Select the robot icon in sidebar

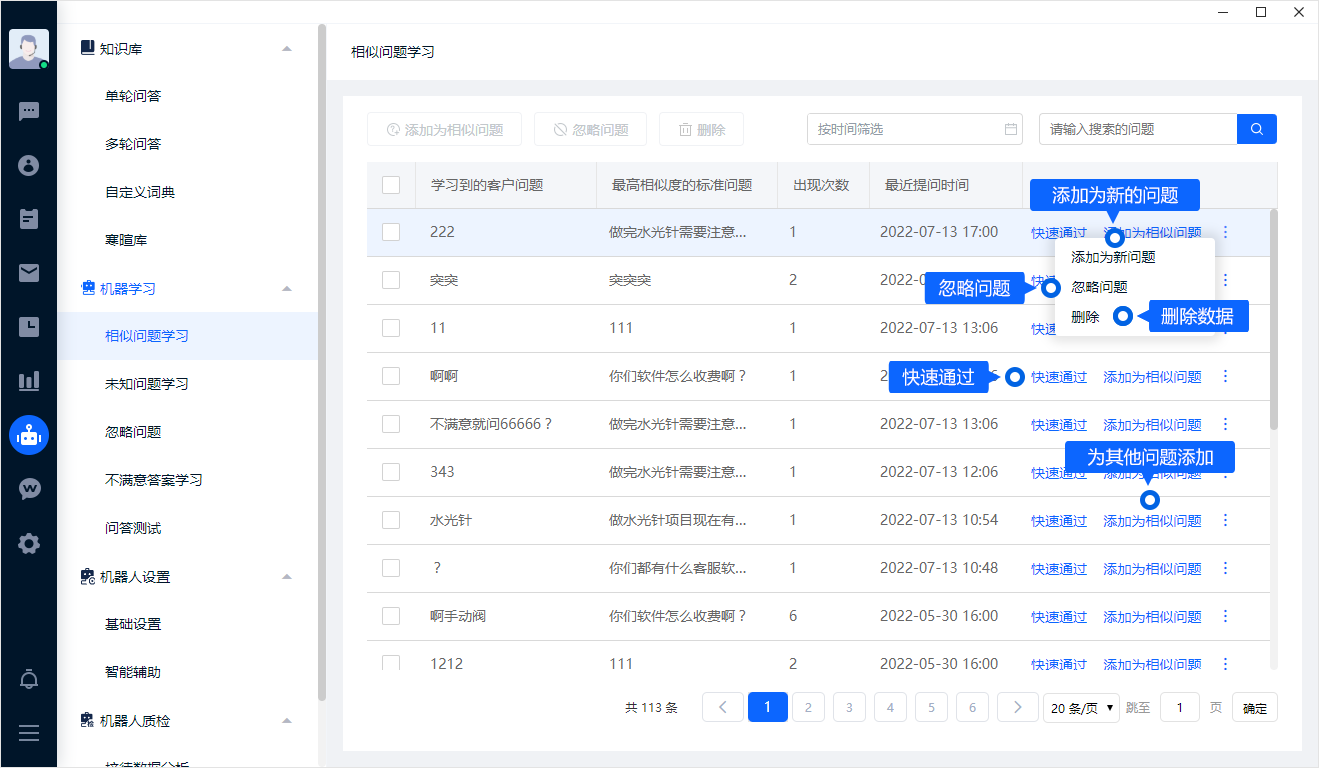29,435
